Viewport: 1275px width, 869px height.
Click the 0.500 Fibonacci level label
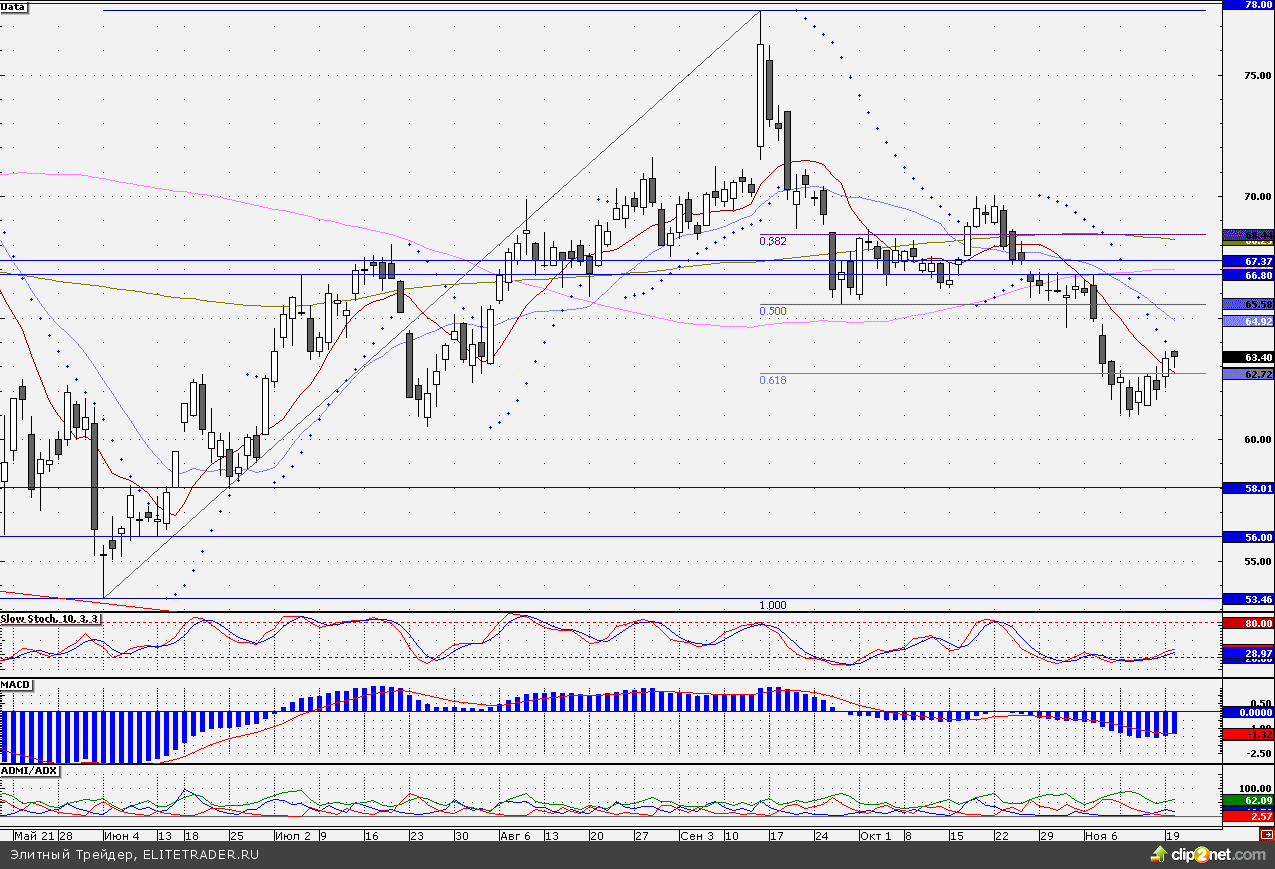tap(773, 311)
